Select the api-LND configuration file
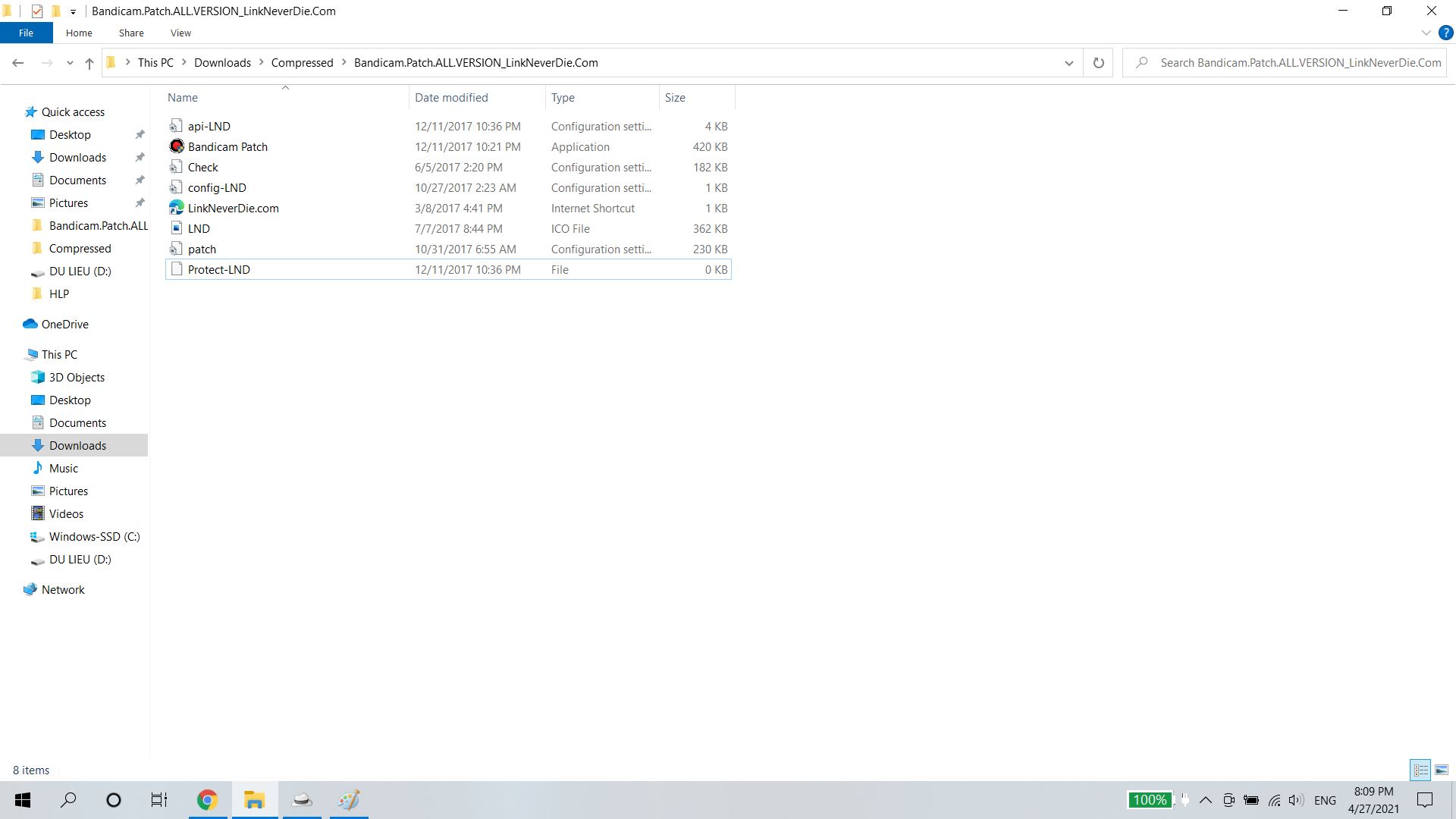This screenshot has width=1456, height=819. [x=208, y=125]
